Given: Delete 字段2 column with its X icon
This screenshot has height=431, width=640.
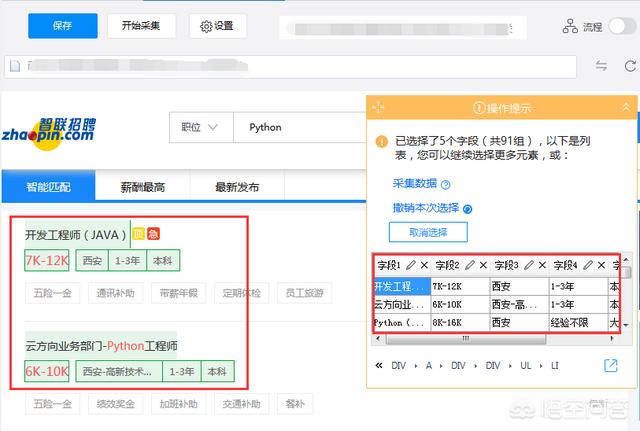Looking at the screenshot, I should pyautogui.click(x=483, y=265).
